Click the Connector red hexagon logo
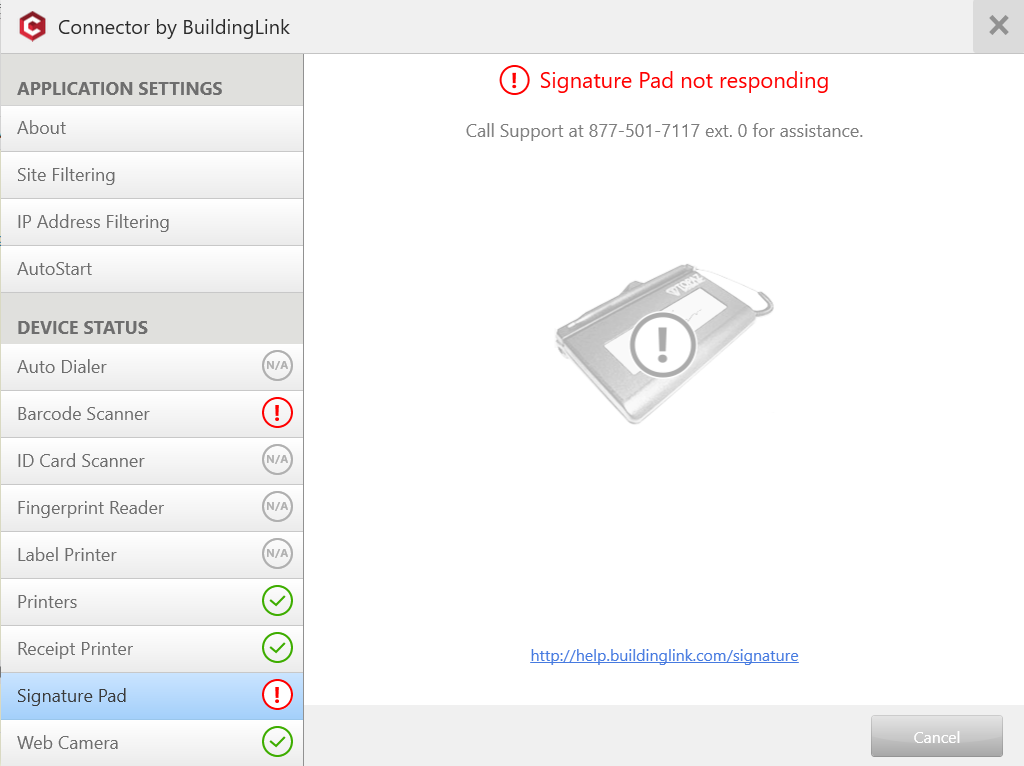The width and height of the screenshot is (1024, 766). click(x=33, y=27)
